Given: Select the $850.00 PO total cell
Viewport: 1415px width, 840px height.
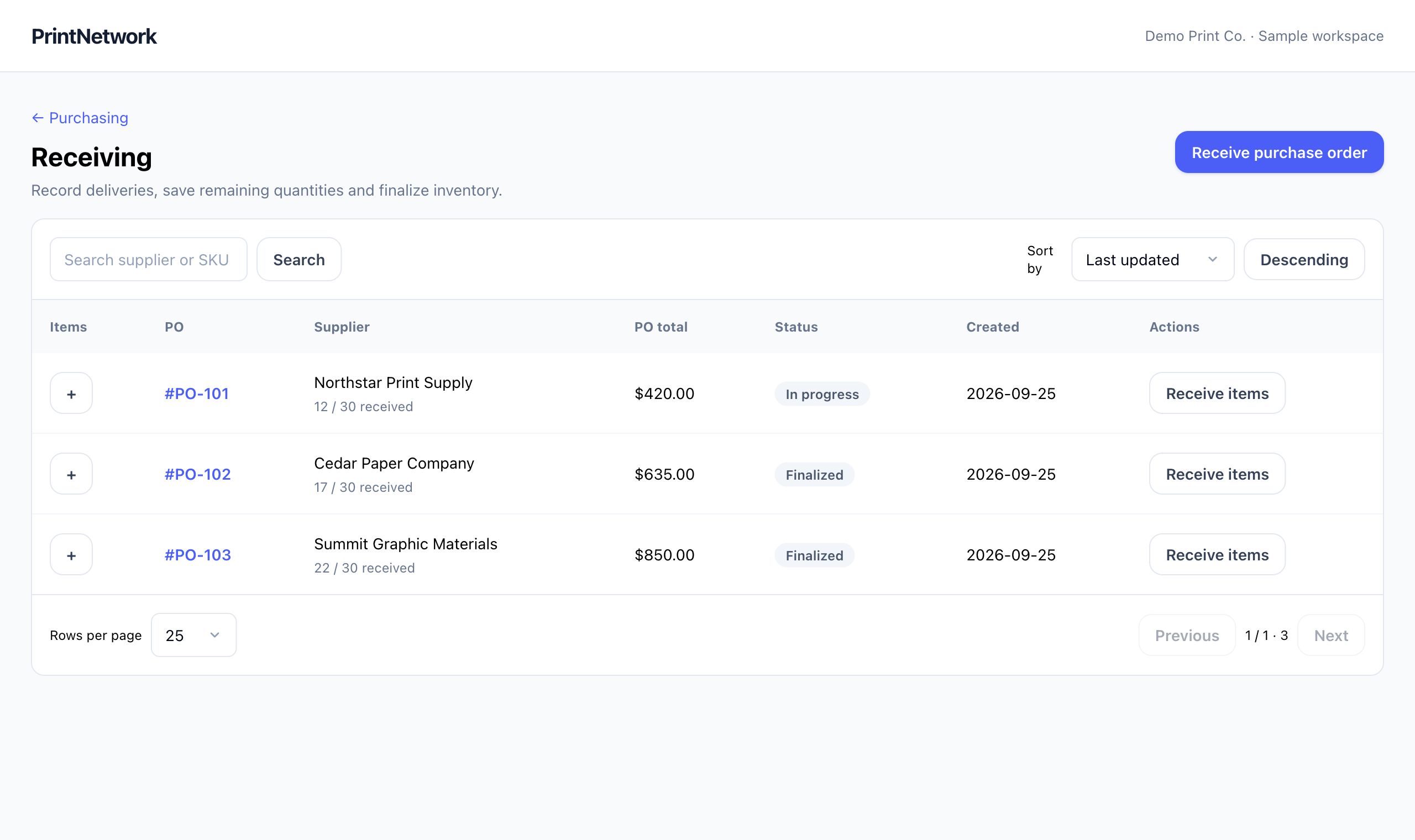Looking at the screenshot, I should point(664,555).
